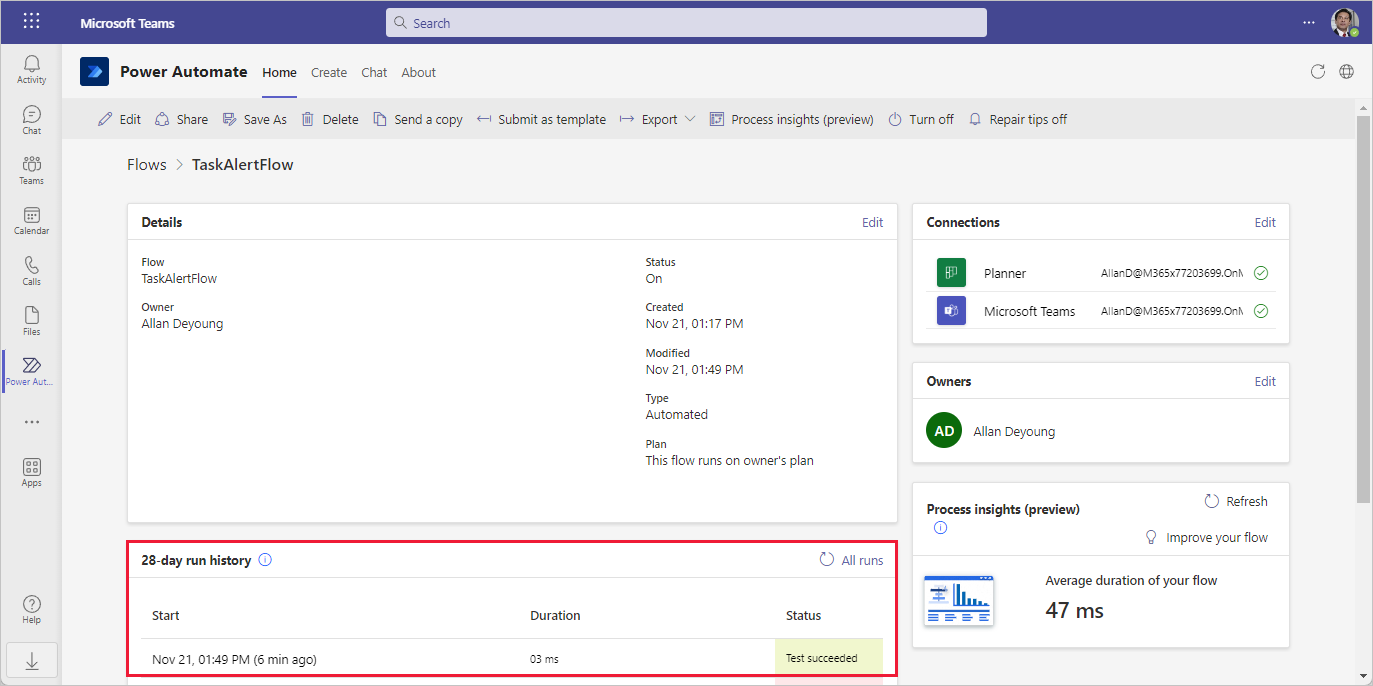This screenshot has height=686, width=1373.
Task: Open settings and more ellipsis in title bar
Action: pyautogui.click(x=1309, y=22)
